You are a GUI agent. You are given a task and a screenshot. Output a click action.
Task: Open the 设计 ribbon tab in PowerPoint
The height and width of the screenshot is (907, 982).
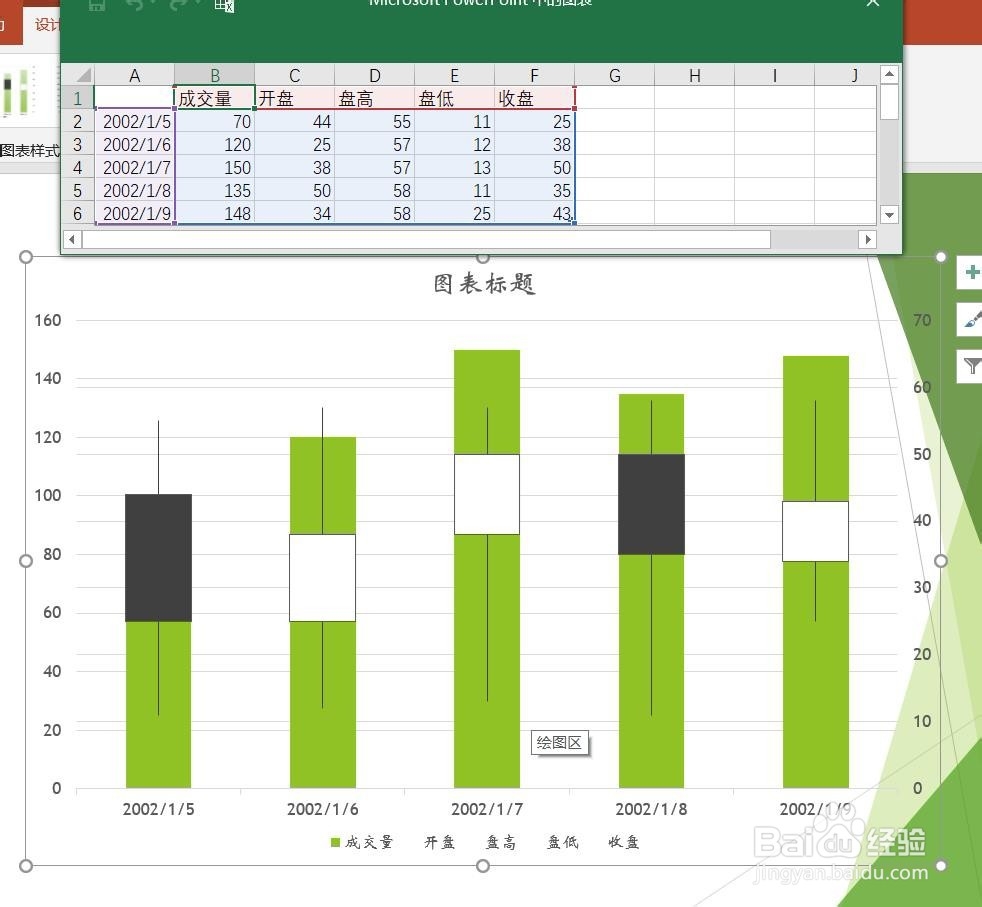pyautogui.click(x=46, y=25)
